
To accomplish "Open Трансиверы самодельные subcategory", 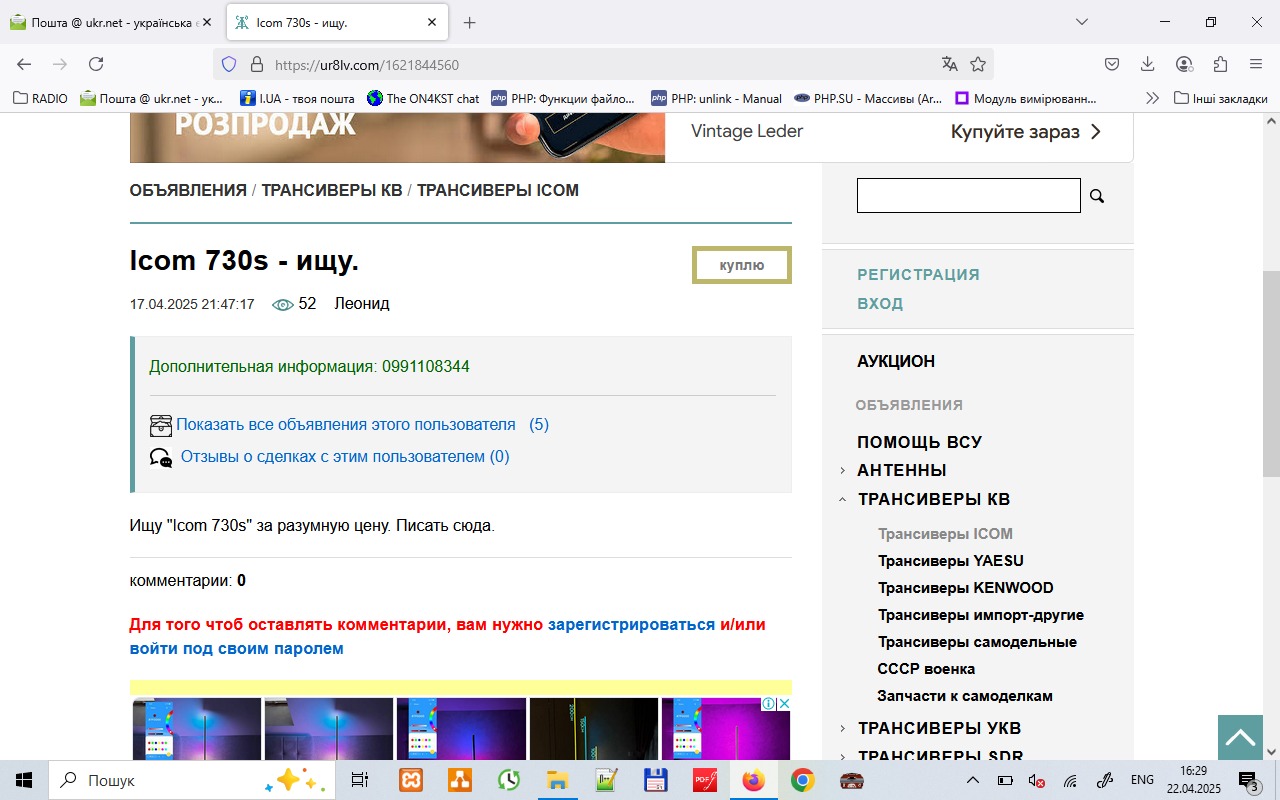I will [977, 642].
